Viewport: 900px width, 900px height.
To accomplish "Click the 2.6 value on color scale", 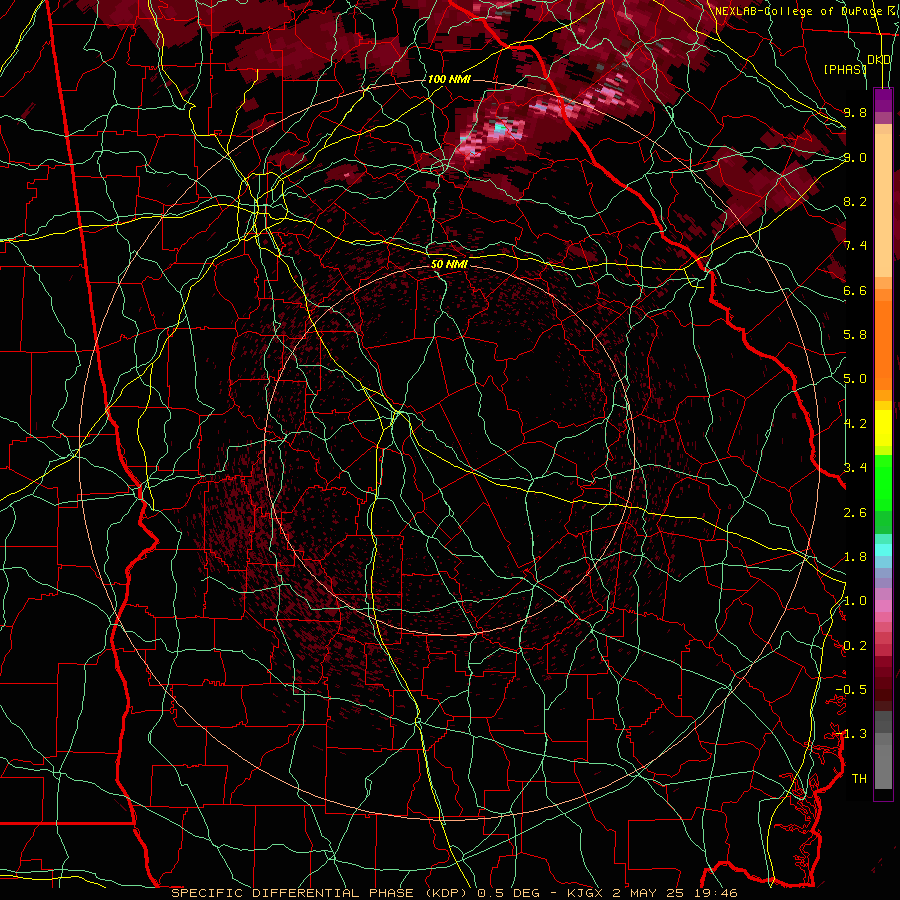I will (855, 513).
